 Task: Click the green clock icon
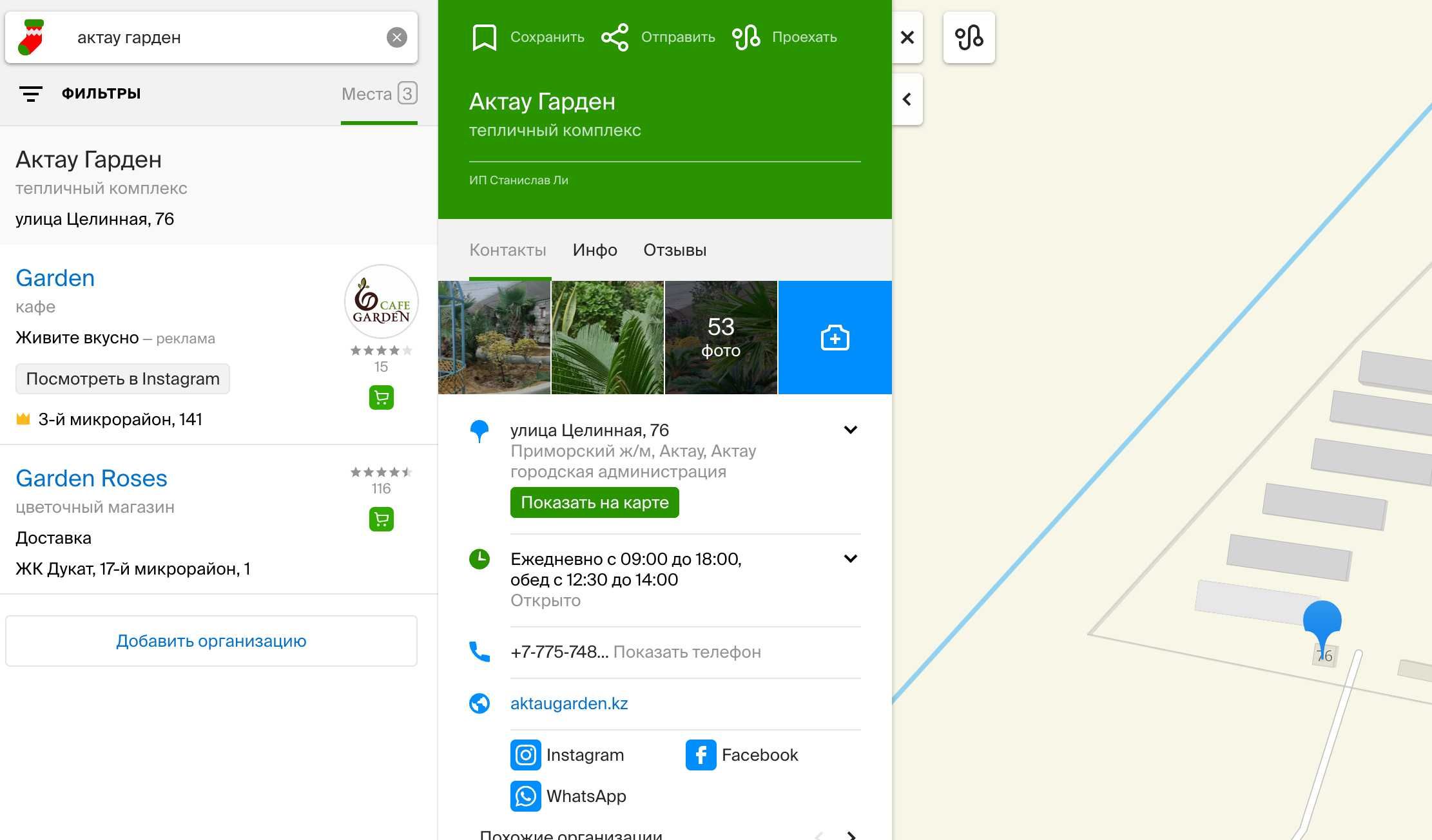(x=479, y=558)
